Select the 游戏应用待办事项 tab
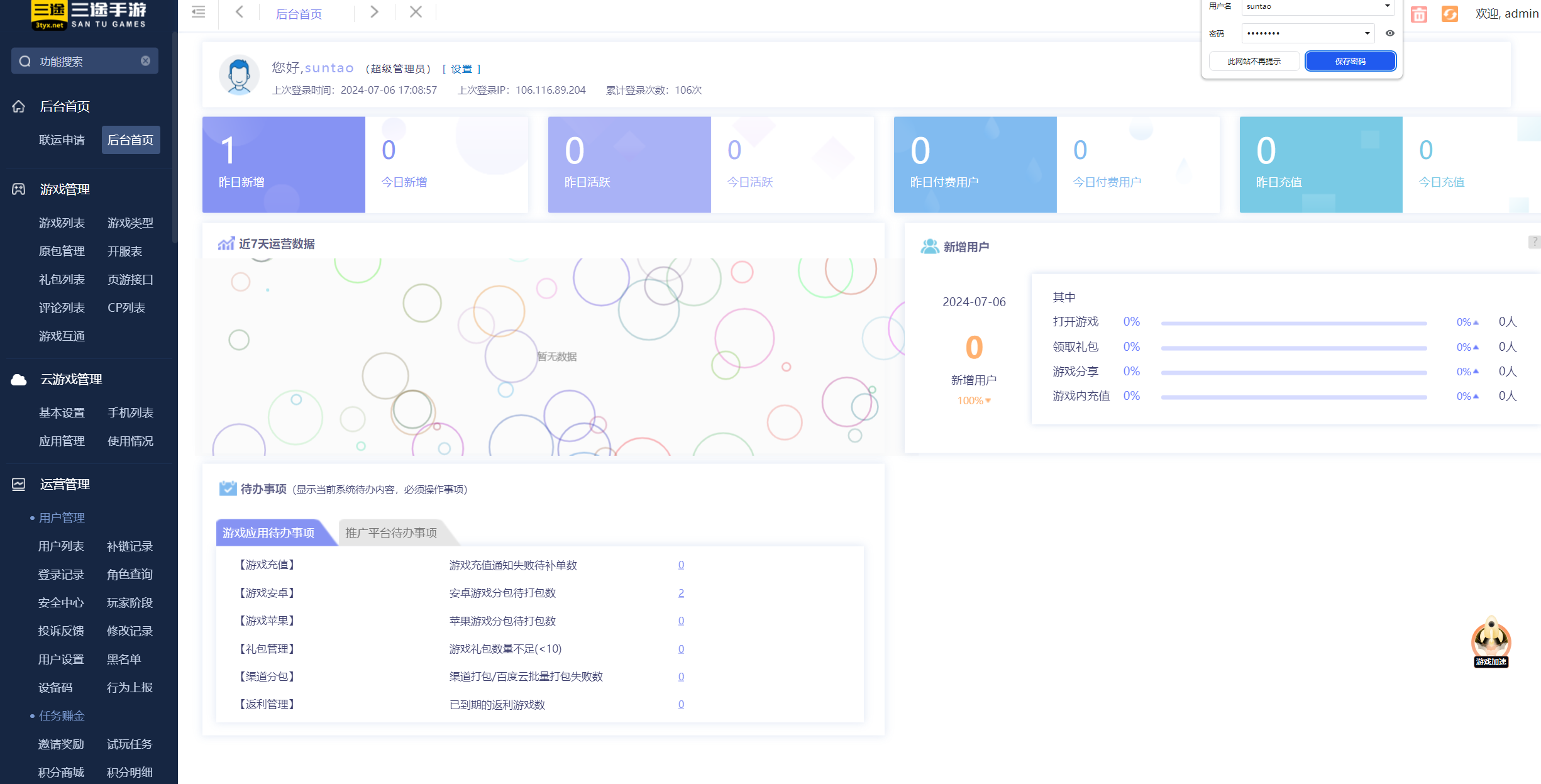The height and width of the screenshot is (784, 1541). 268,533
